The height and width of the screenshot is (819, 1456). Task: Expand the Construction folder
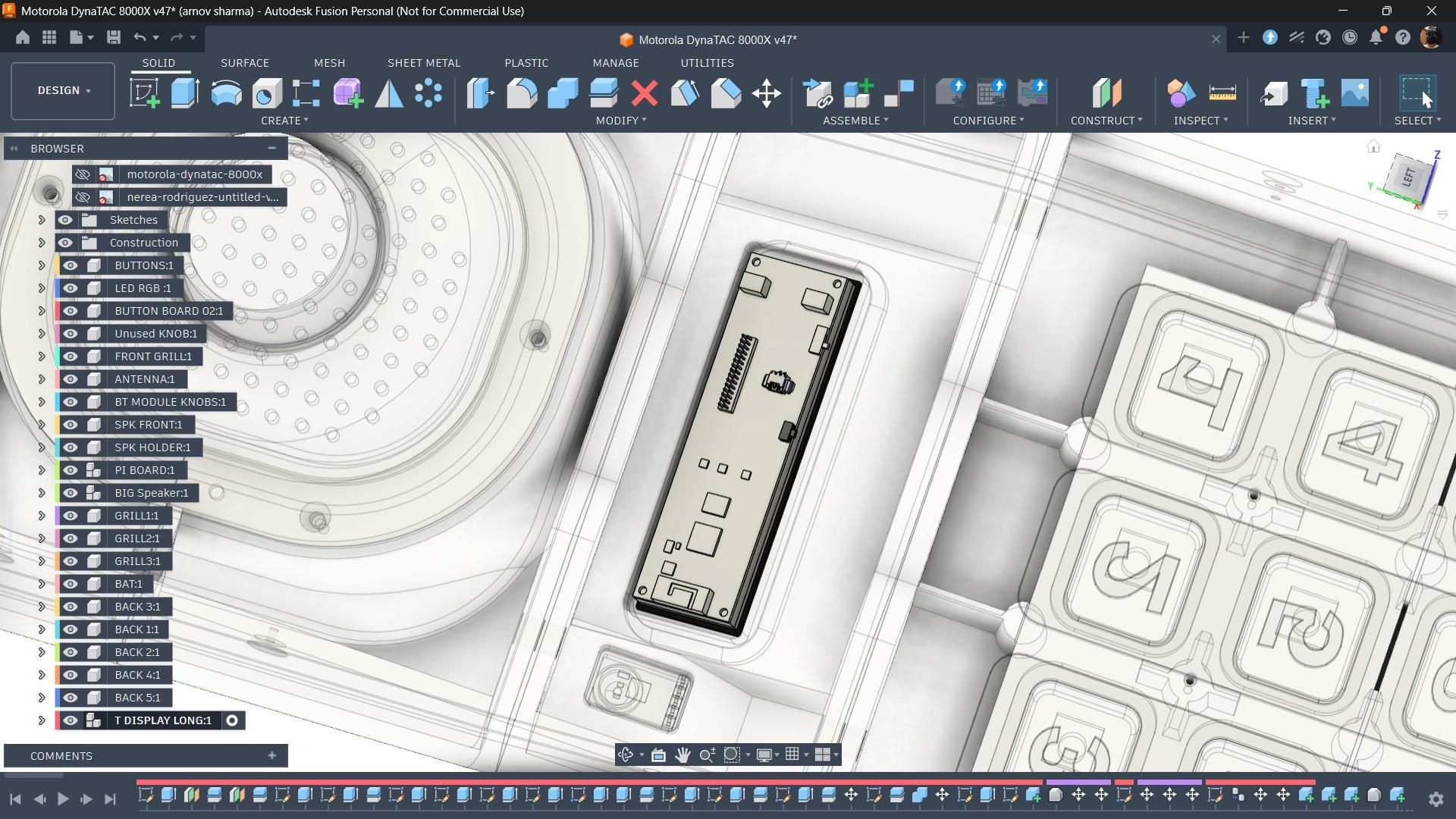(x=42, y=243)
